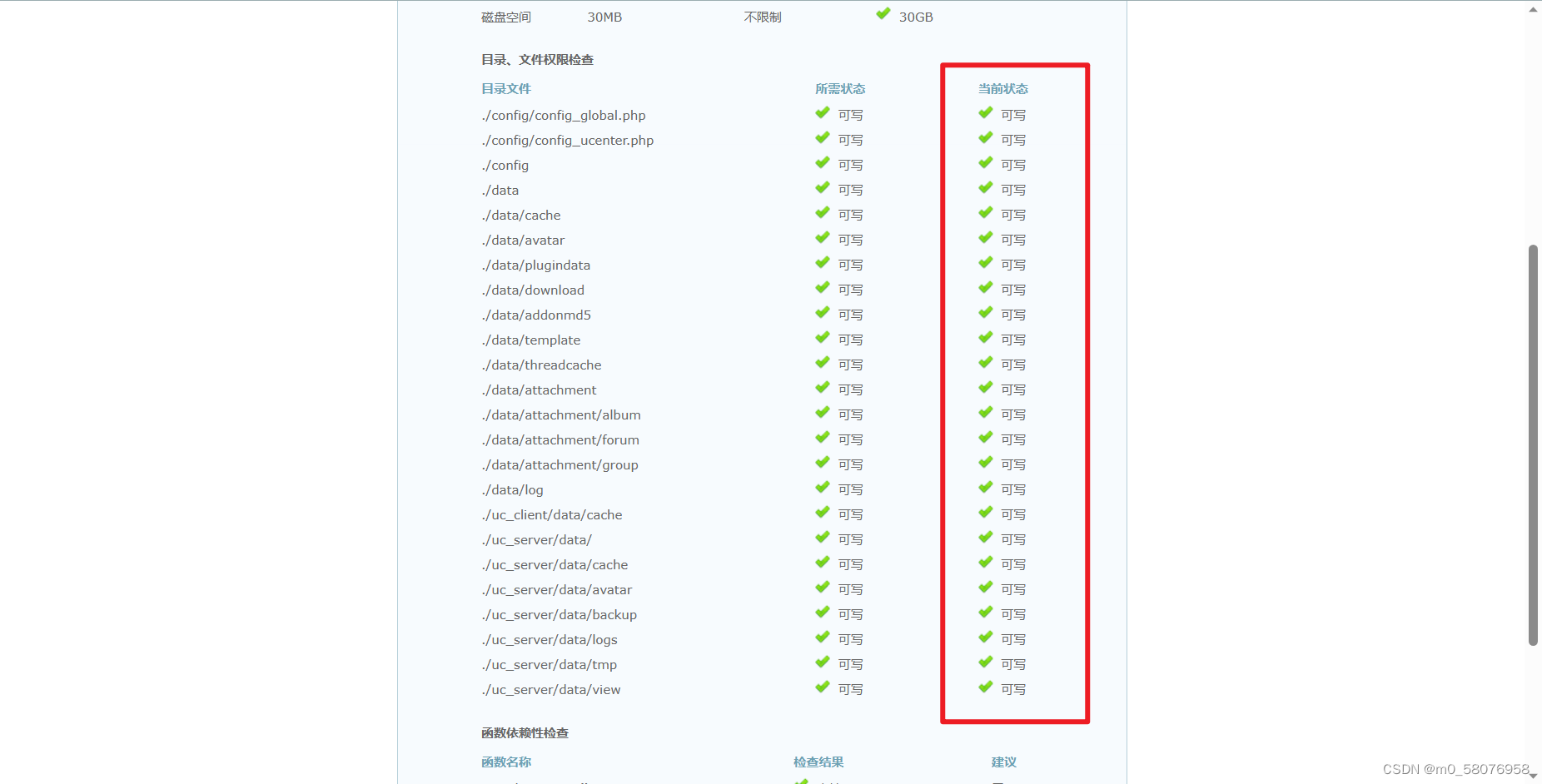Click the vertical scrollbar thumb
This screenshot has height=784, width=1542.
[x=1533, y=445]
